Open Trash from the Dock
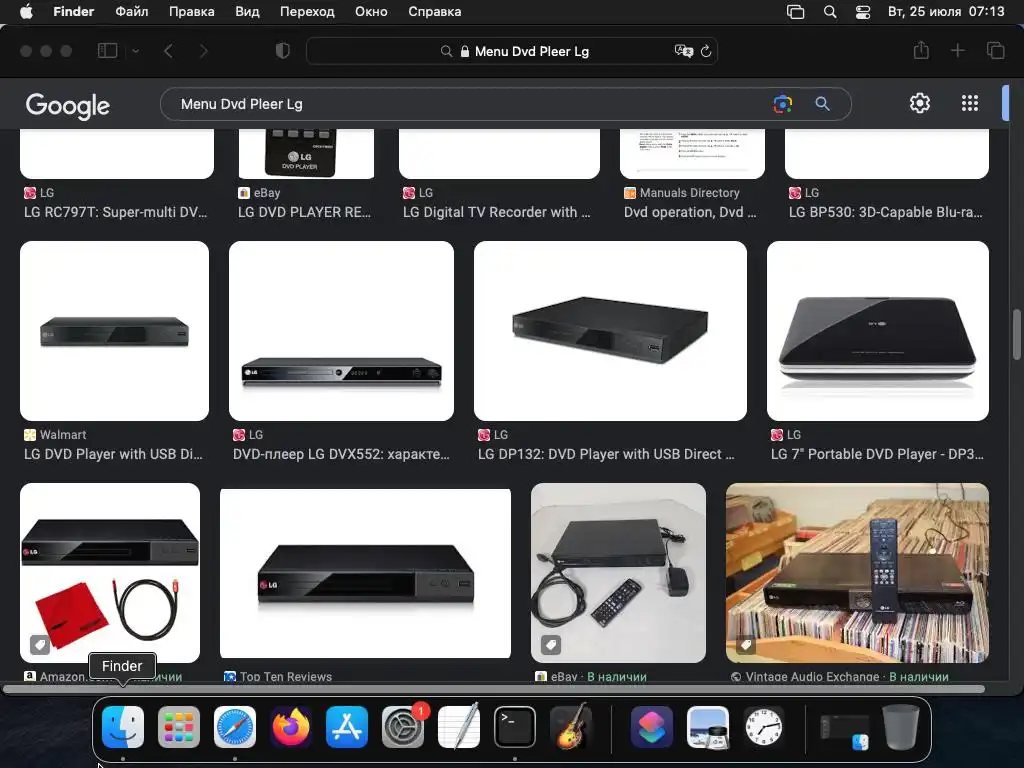Viewport: 1024px width, 768px height. point(901,727)
